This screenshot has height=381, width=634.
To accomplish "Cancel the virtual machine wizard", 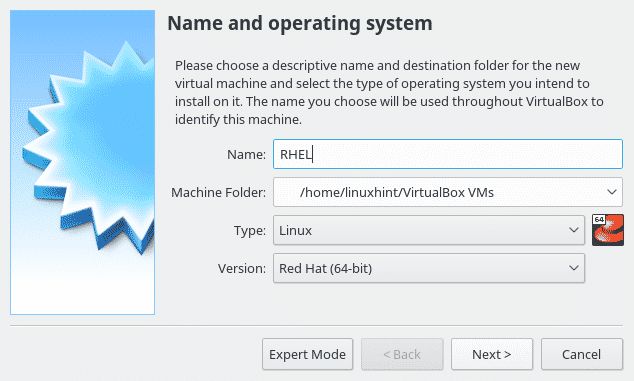I will (x=581, y=354).
